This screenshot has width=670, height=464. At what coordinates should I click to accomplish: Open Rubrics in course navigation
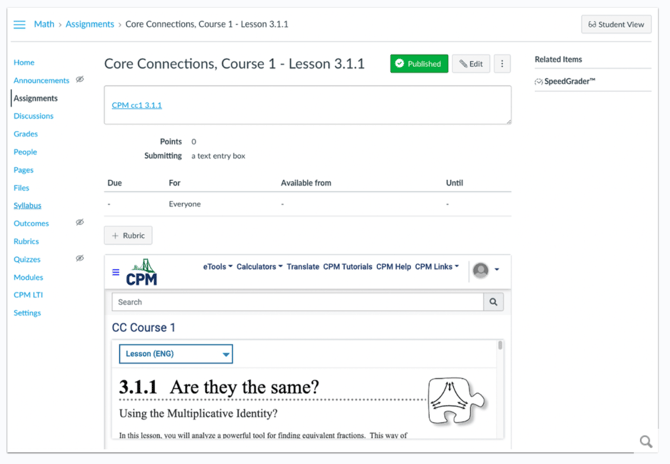(26, 241)
